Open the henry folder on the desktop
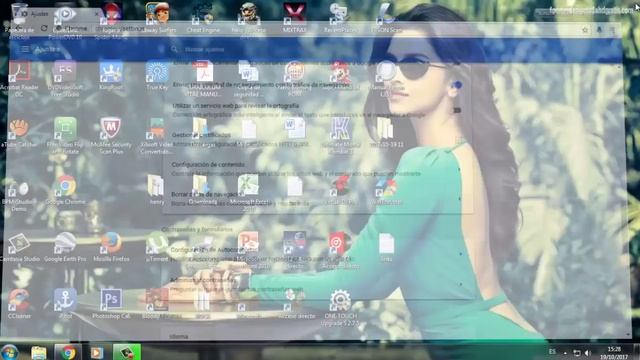Image resolution: width=640 pixels, height=360 pixels. (x=156, y=190)
